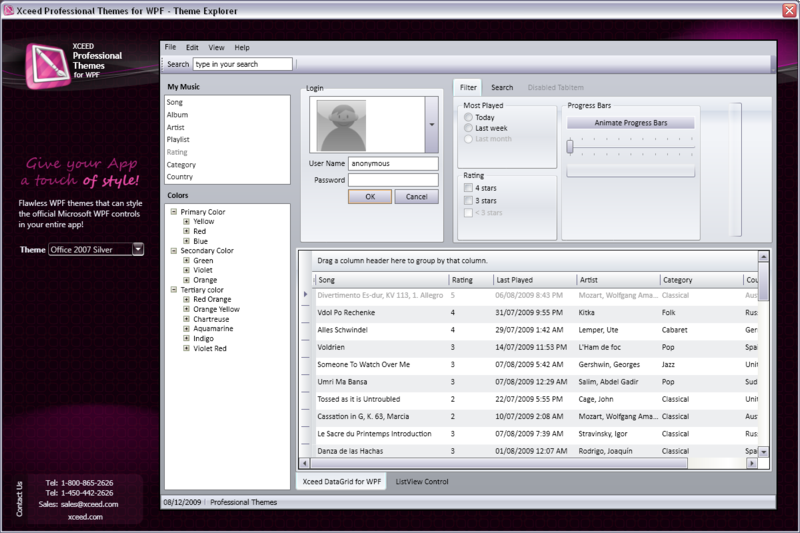Click the Xceed Professional Themes logo icon

click(47, 65)
